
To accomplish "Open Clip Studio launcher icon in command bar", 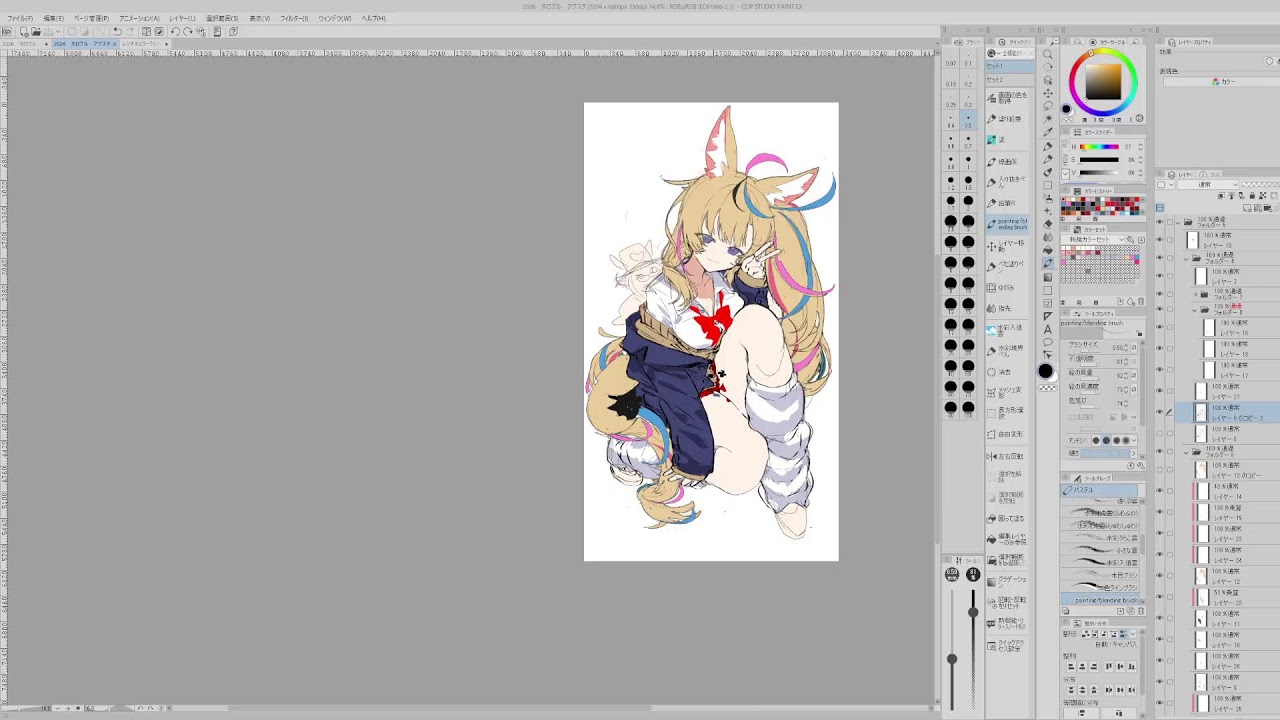I will [7, 32].
